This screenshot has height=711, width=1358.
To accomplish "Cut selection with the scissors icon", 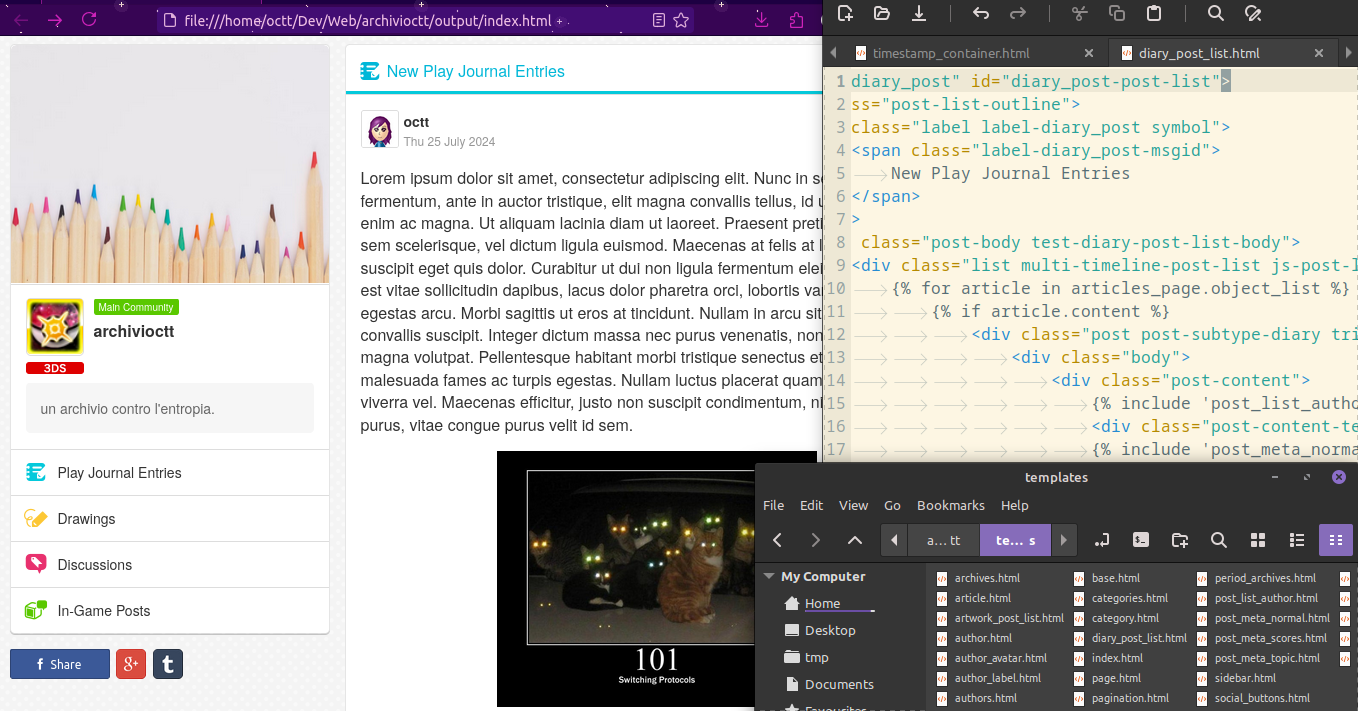I will [1079, 13].
